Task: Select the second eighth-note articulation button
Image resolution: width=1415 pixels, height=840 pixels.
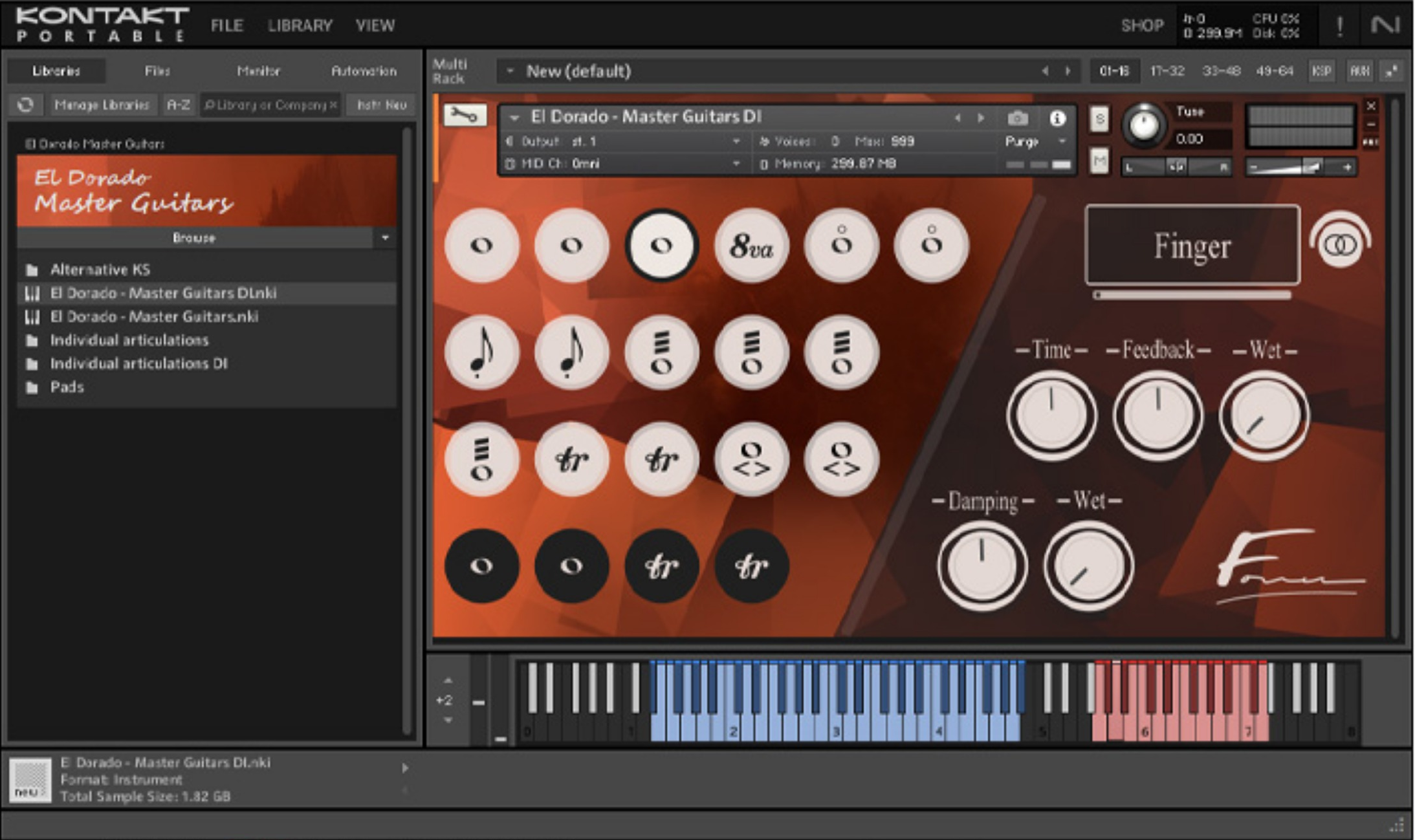Action: 571,352
